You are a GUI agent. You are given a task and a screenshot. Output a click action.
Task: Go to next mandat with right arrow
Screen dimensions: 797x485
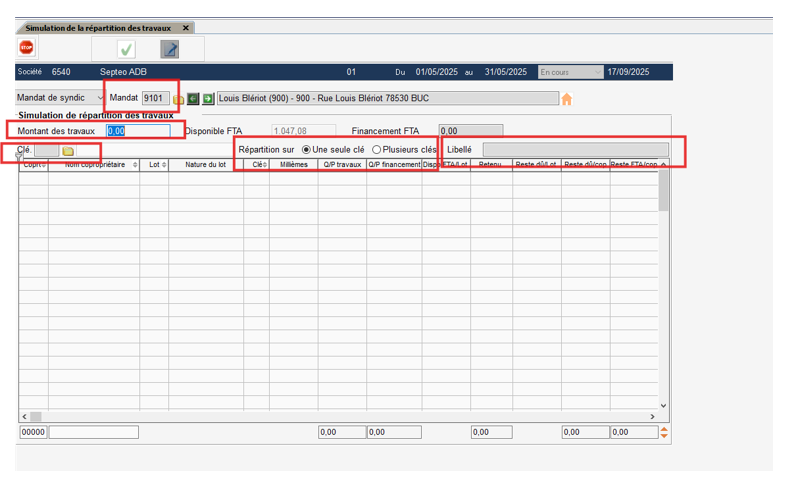pyautogui.click(x=208, y=99)
